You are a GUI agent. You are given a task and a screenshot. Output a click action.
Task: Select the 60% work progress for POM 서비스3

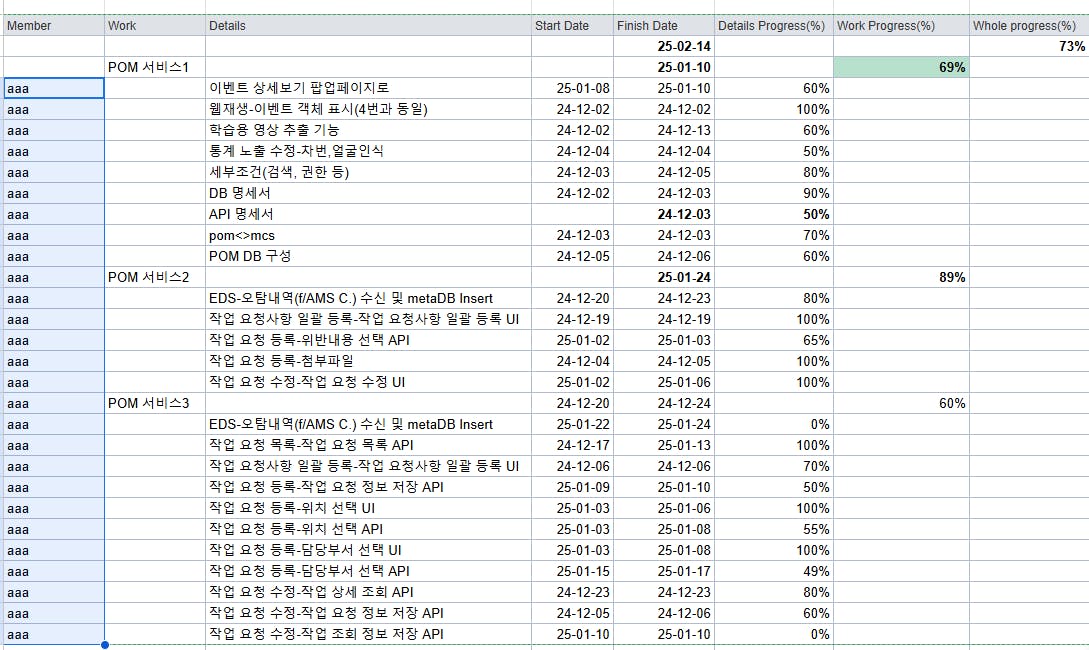[x=901, y=403]
